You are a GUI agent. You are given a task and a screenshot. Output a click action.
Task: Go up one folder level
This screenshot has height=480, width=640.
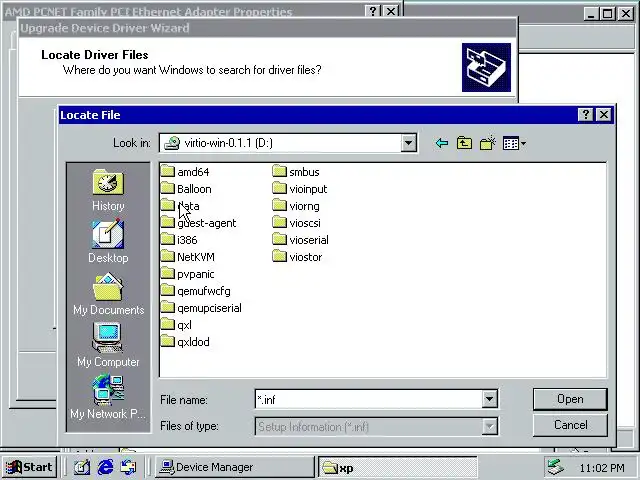tap(464, 143)
